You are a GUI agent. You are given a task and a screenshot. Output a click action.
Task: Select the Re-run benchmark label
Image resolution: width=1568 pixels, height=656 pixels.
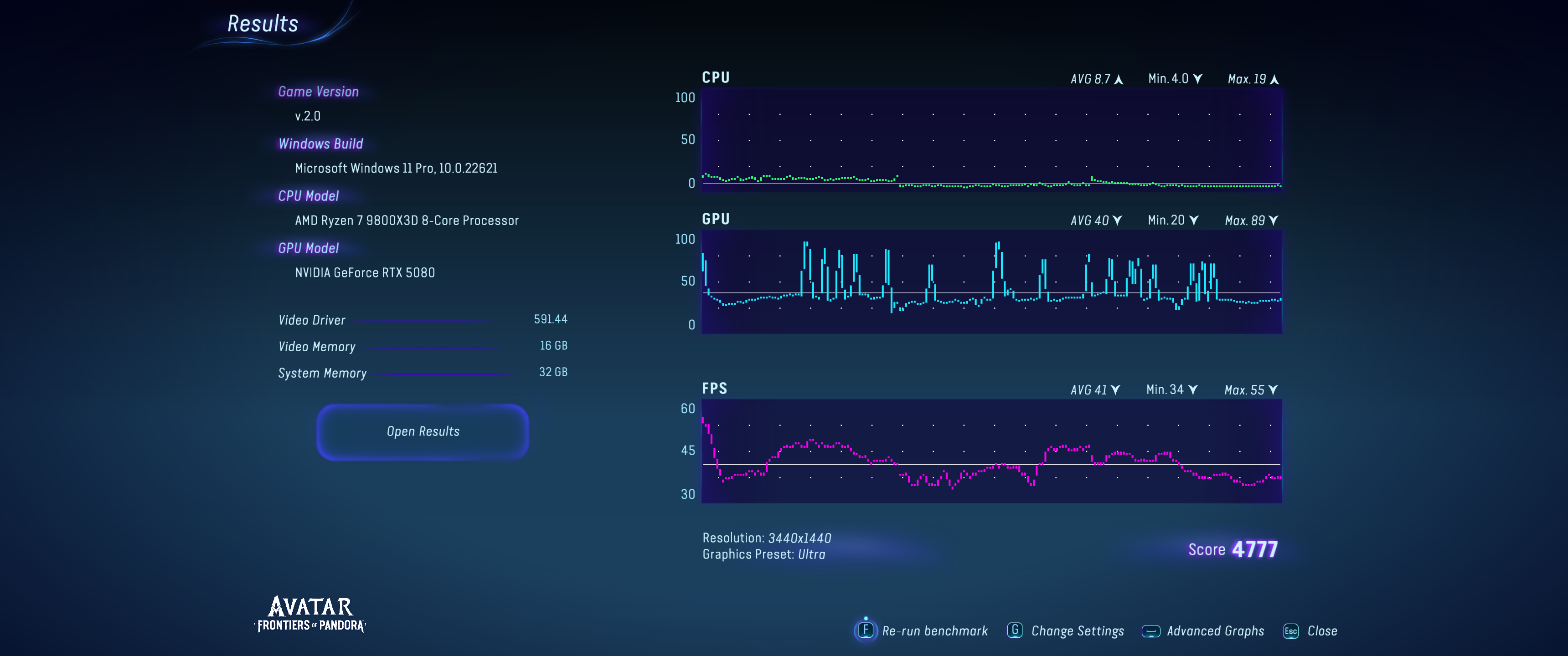click(934, 631)
